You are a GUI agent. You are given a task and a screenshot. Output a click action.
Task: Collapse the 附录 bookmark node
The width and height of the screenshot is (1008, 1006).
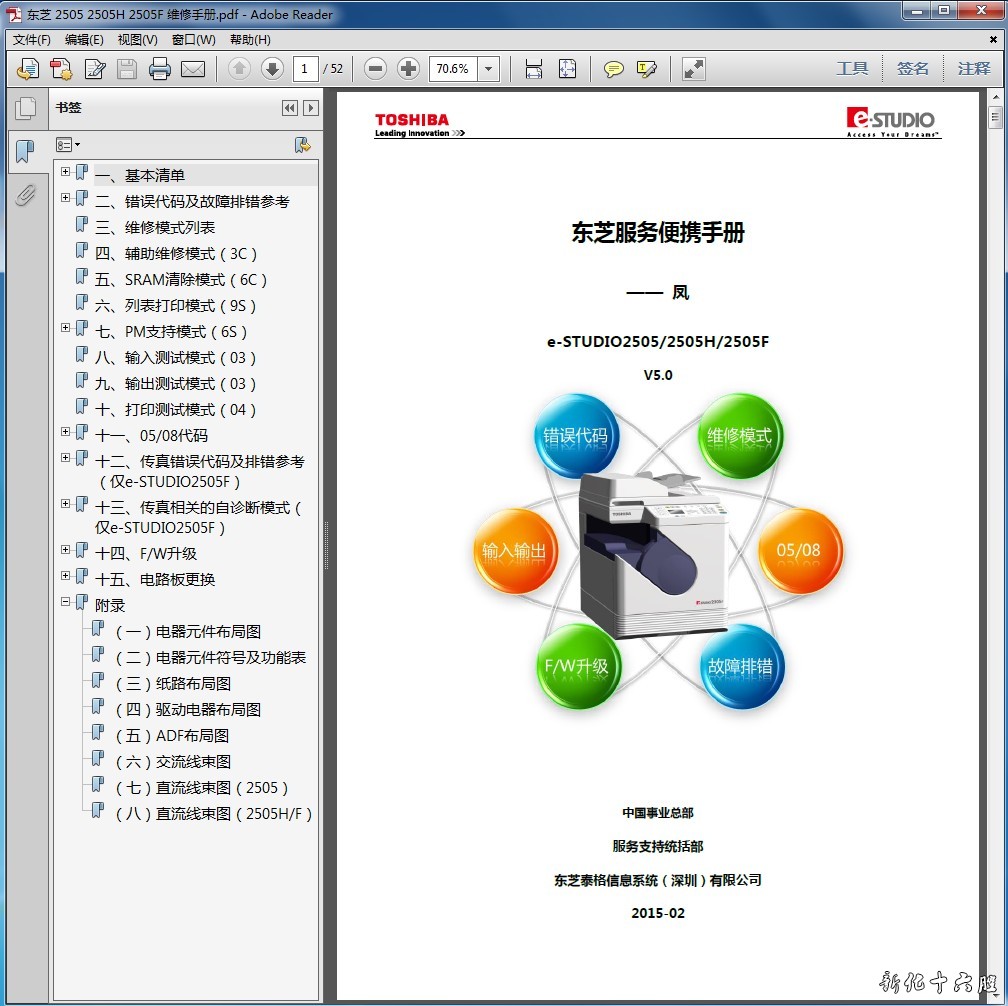(66, 602)
